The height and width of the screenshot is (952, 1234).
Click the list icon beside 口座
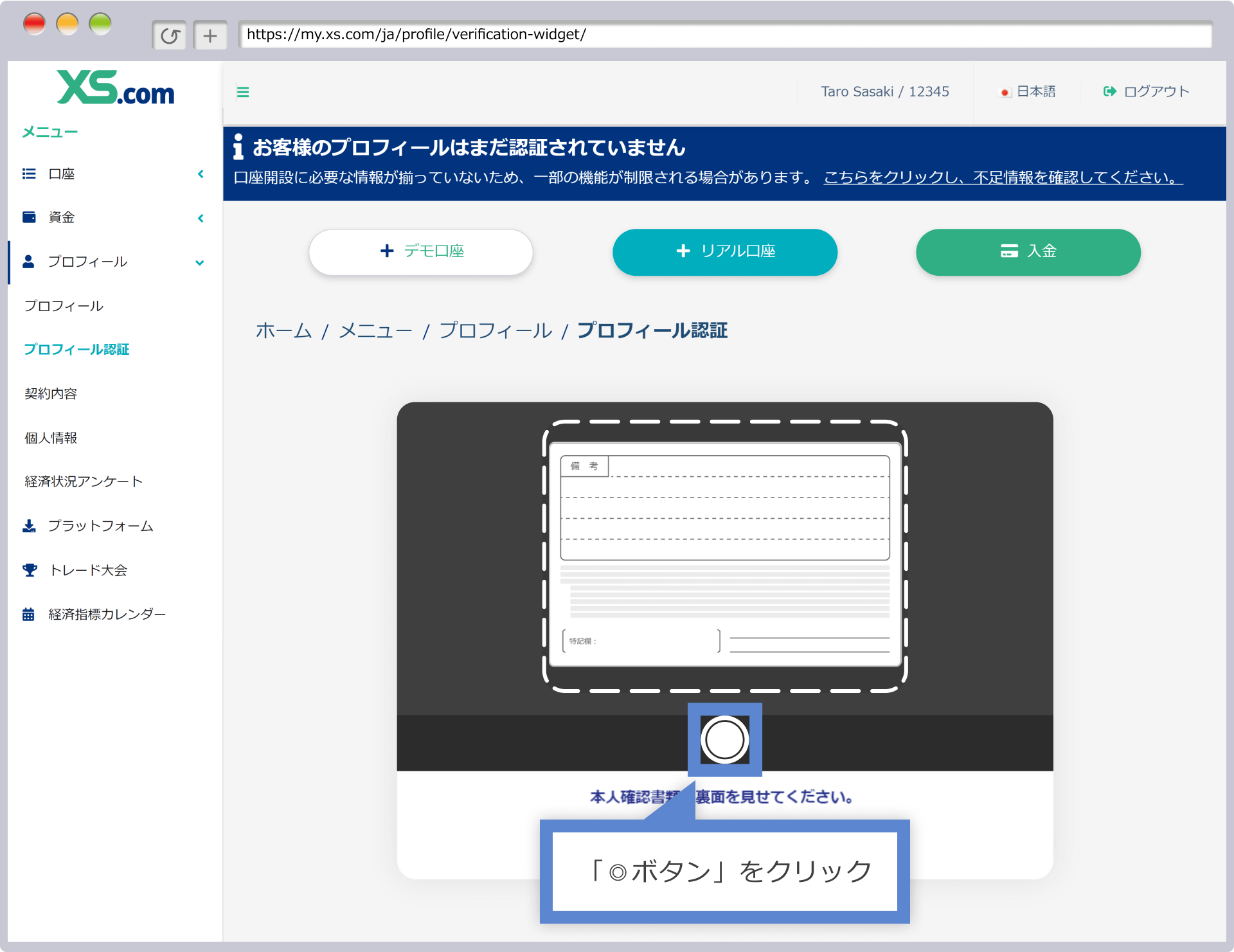point(29,174)
